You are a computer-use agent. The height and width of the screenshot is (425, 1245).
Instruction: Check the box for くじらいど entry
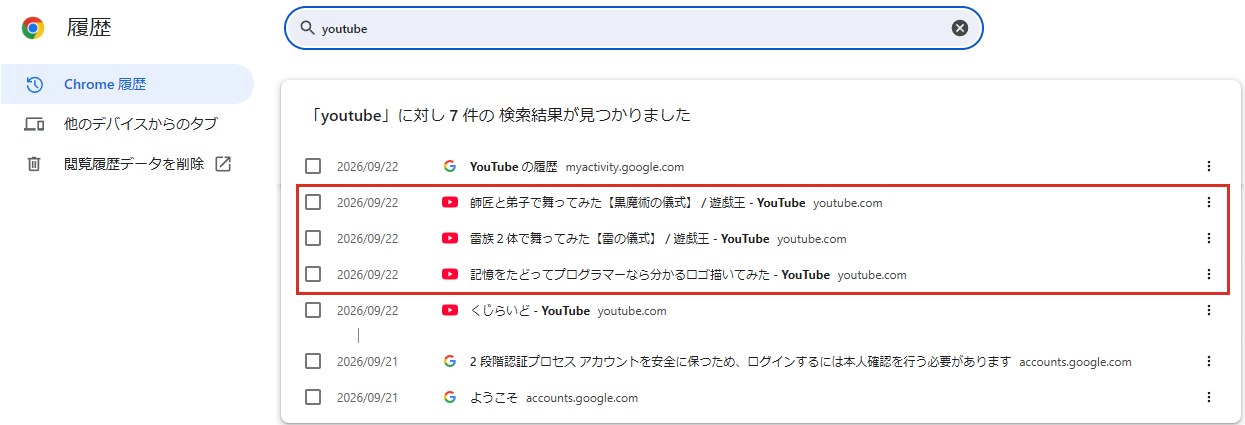[x=313, y=310]
